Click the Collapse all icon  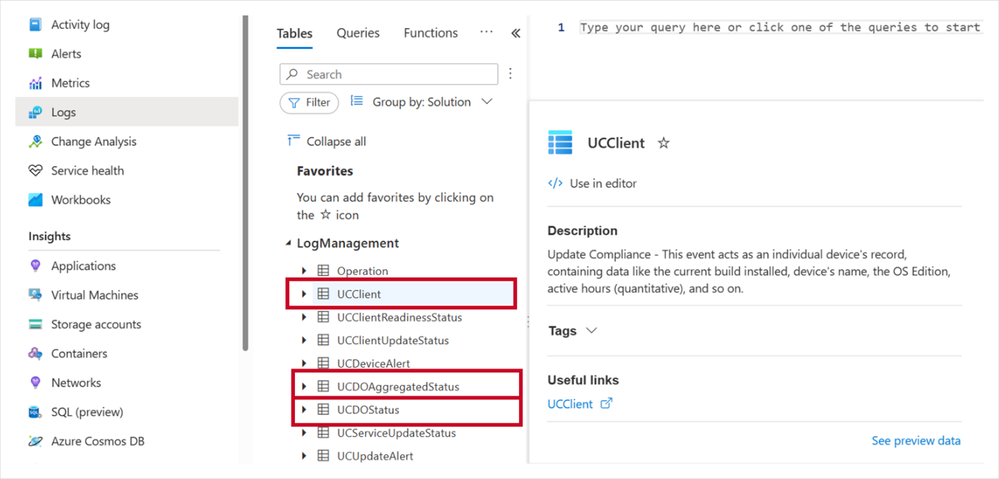point(294,141)
